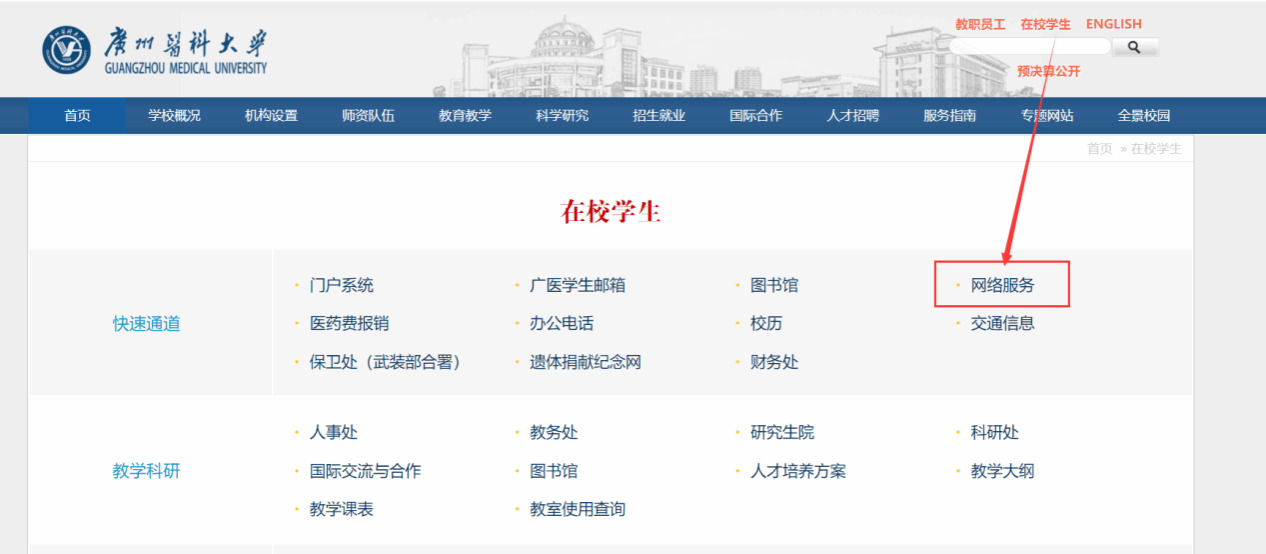This screenshot has width=1266, height=554.
Task: Go to 师资队伍 nav item
Action: pyautogui.click(x=368, y=116)
